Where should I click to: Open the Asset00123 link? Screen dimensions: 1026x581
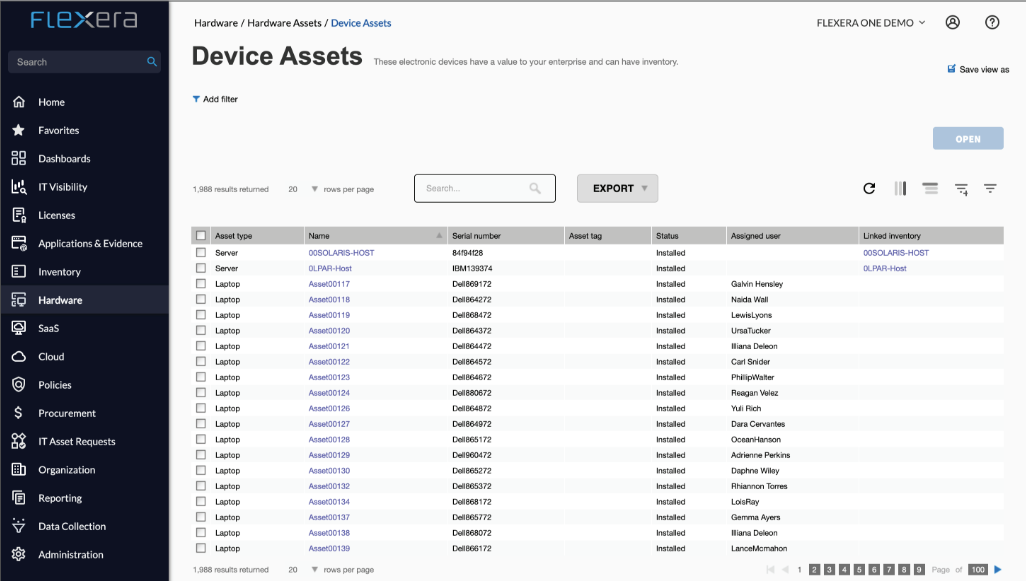(x=329, y=377)
